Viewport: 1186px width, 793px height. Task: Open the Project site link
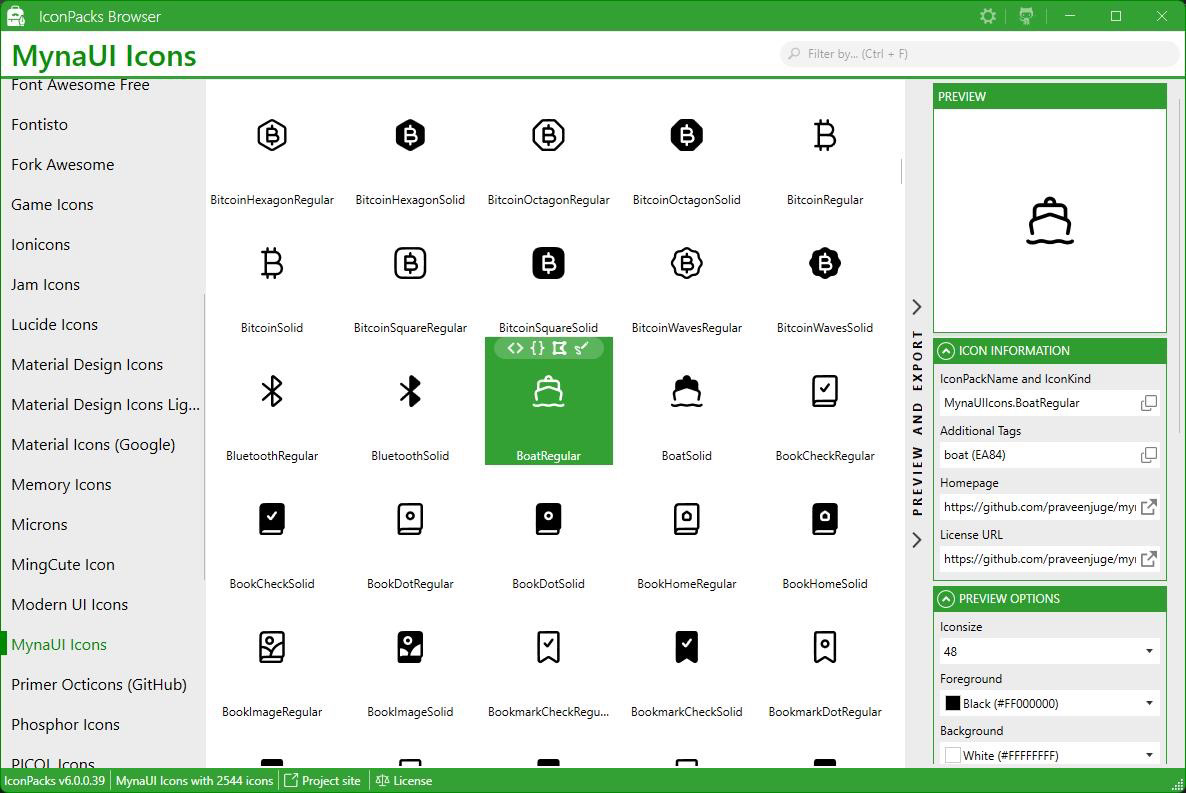[322, 781]
